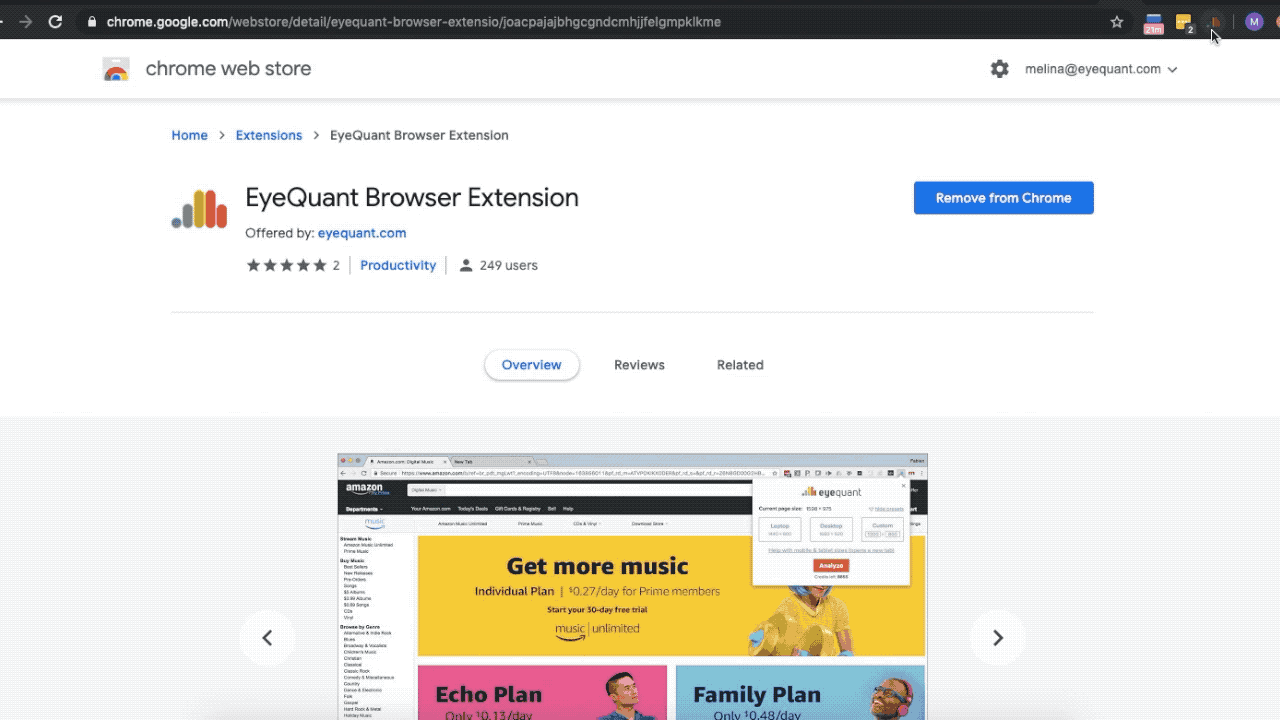Click the EyeQuant colored bars logo
Screen dimensions: 1280x720
click(199, 209)
